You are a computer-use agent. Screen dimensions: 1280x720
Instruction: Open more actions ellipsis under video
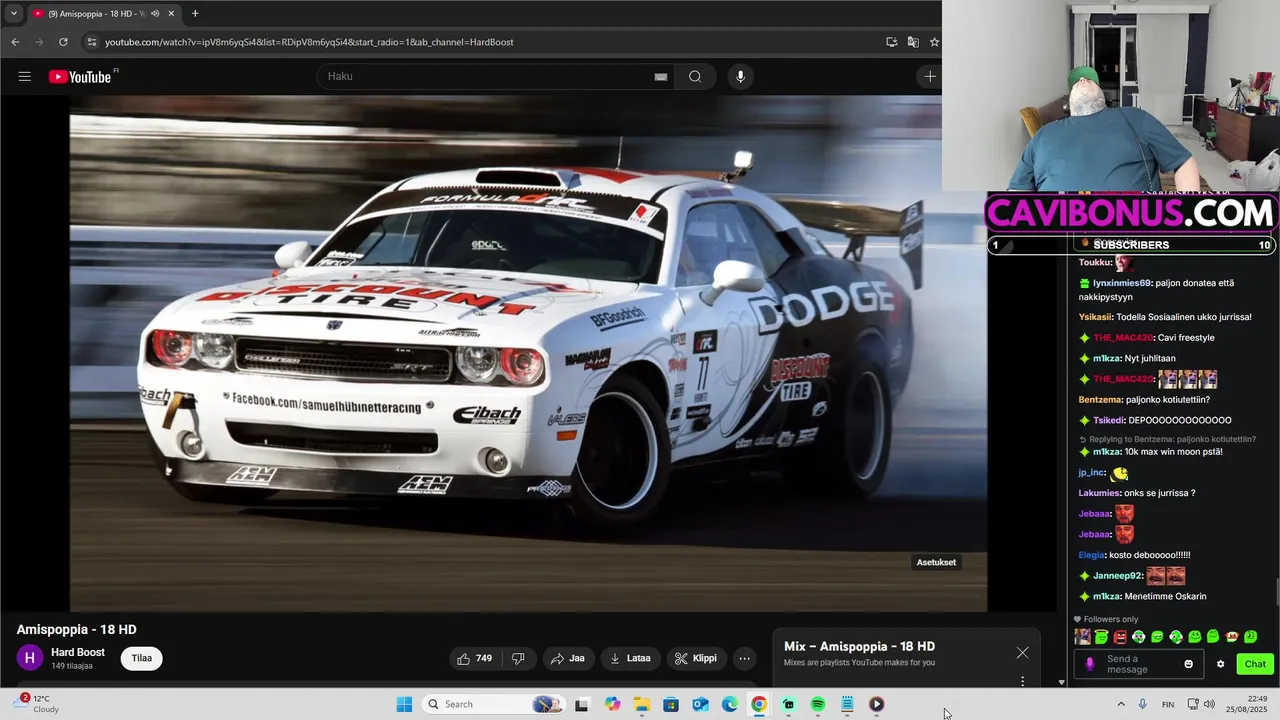point(744,658)
